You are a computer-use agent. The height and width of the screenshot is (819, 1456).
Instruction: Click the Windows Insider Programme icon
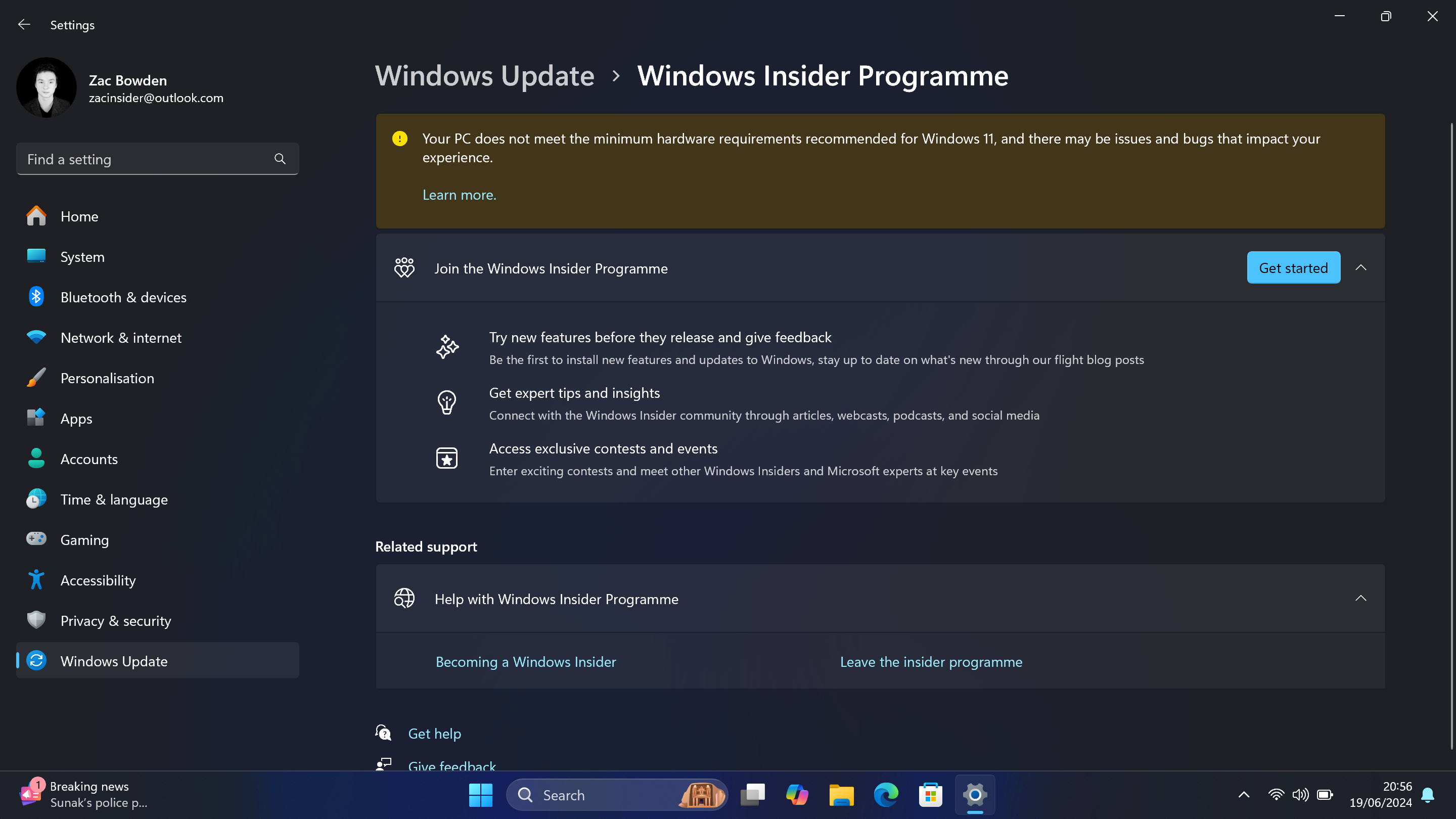(404, 267)
